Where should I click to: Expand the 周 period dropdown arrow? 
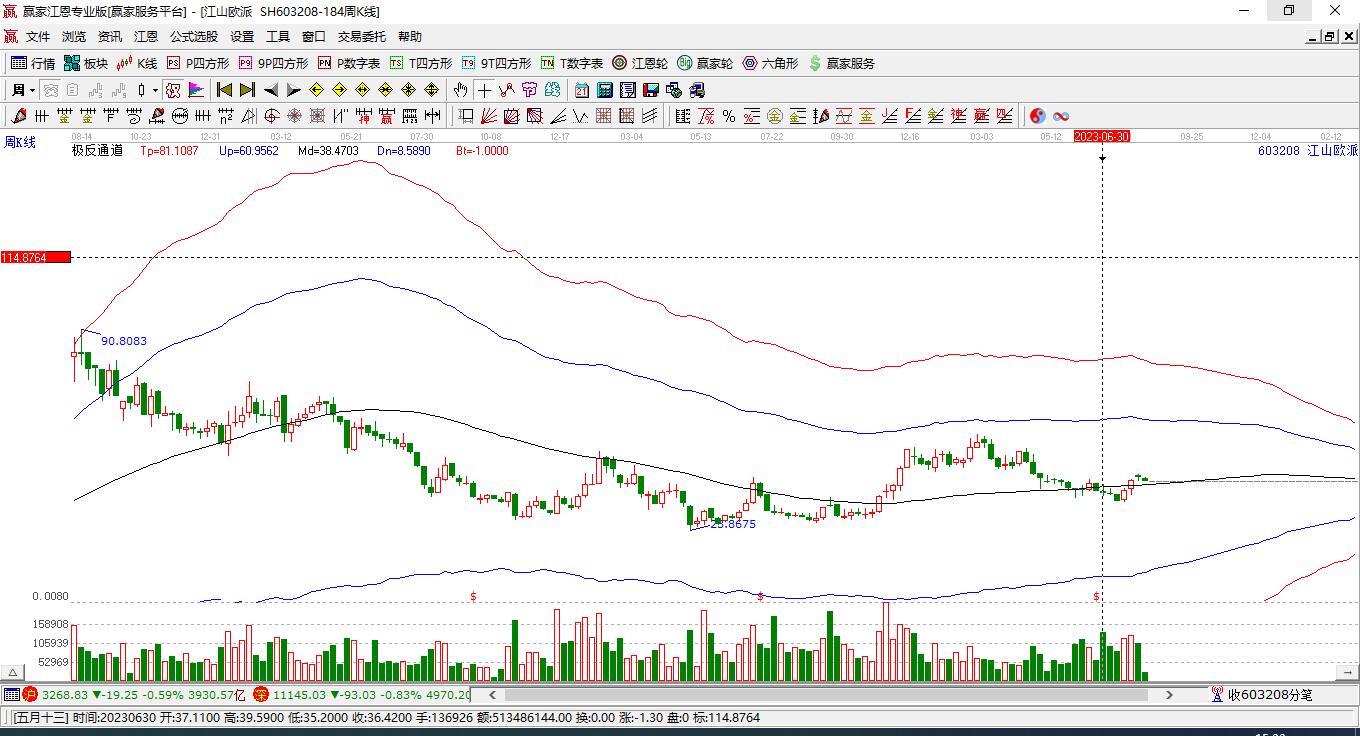32,90
